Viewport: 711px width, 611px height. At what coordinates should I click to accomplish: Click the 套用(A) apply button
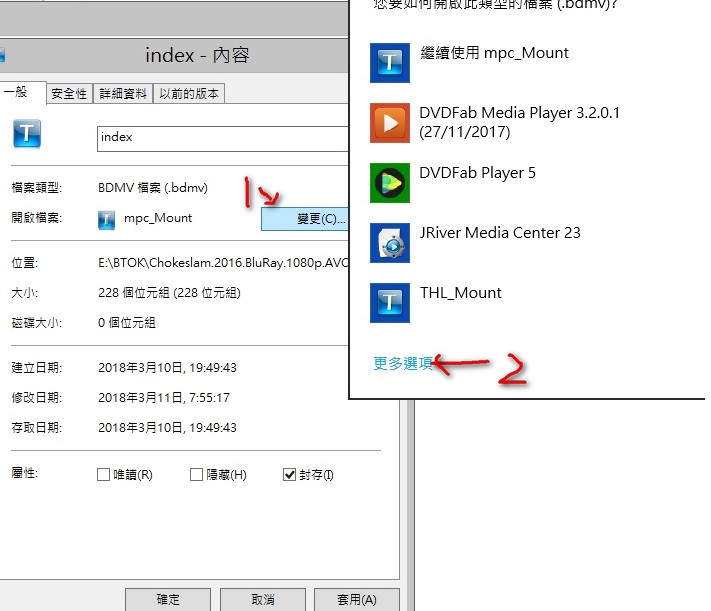pyautogui.click(x=357, y=600)
